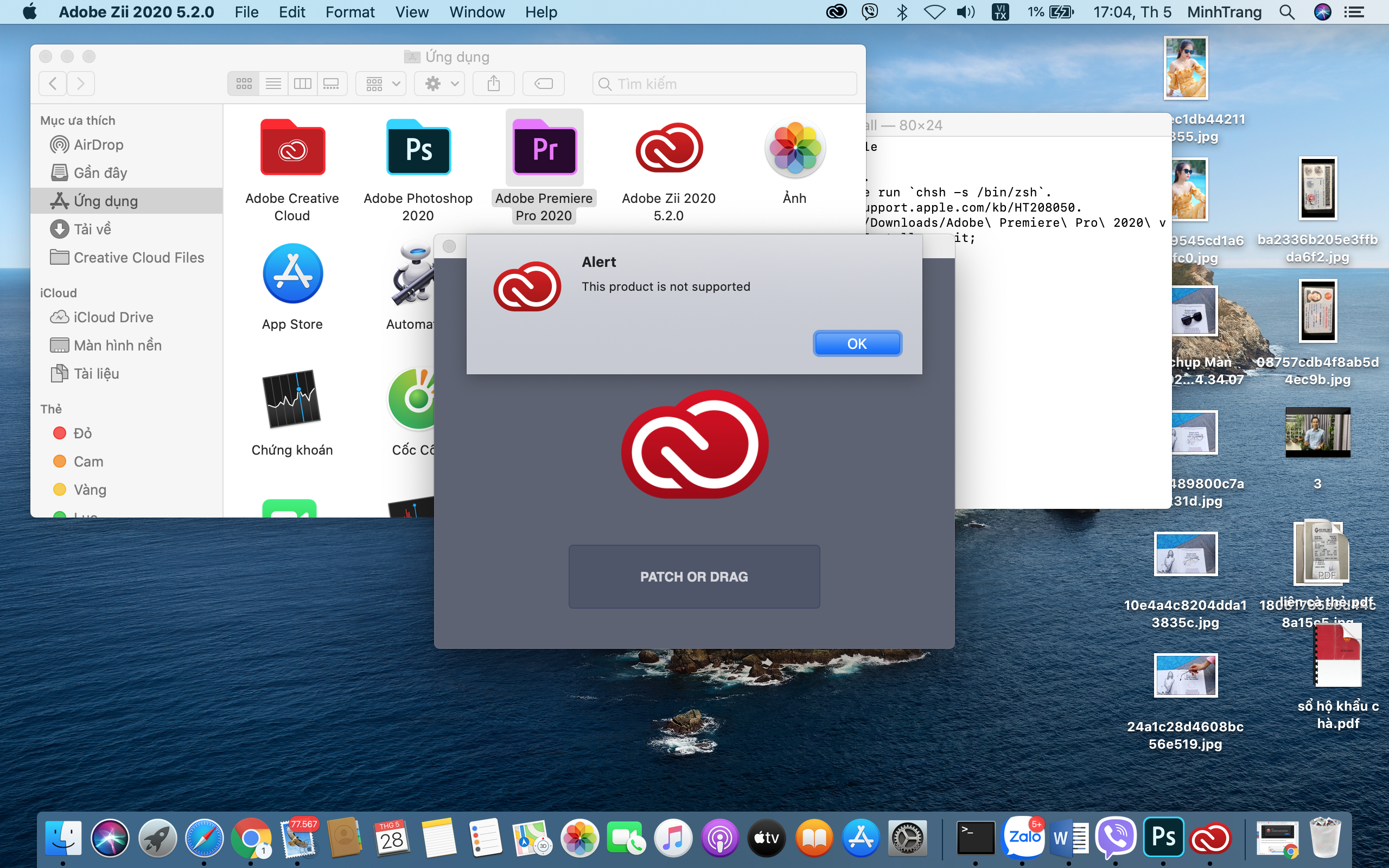Select Tài liệu in sidebar

point(126,374)
